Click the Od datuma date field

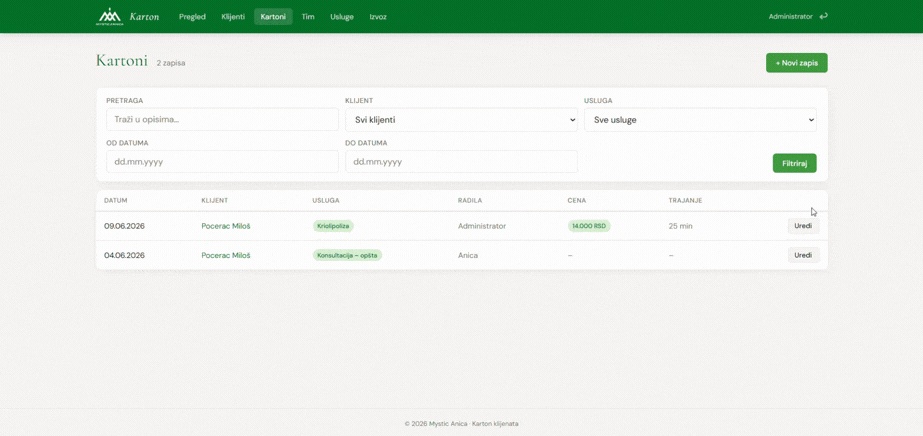pyautogui.click(x=223, y=161)
